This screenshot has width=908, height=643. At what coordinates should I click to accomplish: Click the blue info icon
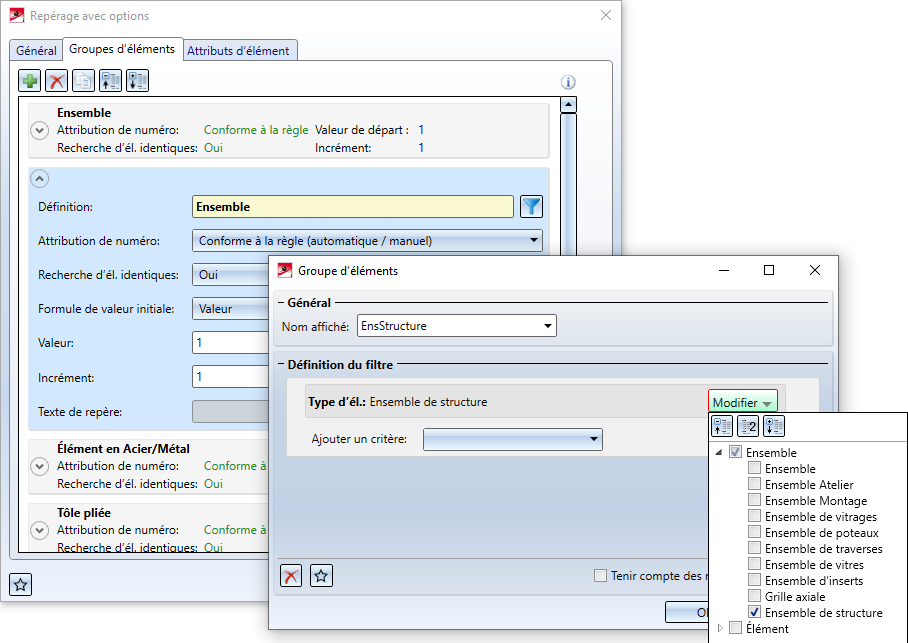(x=568, y=83)
